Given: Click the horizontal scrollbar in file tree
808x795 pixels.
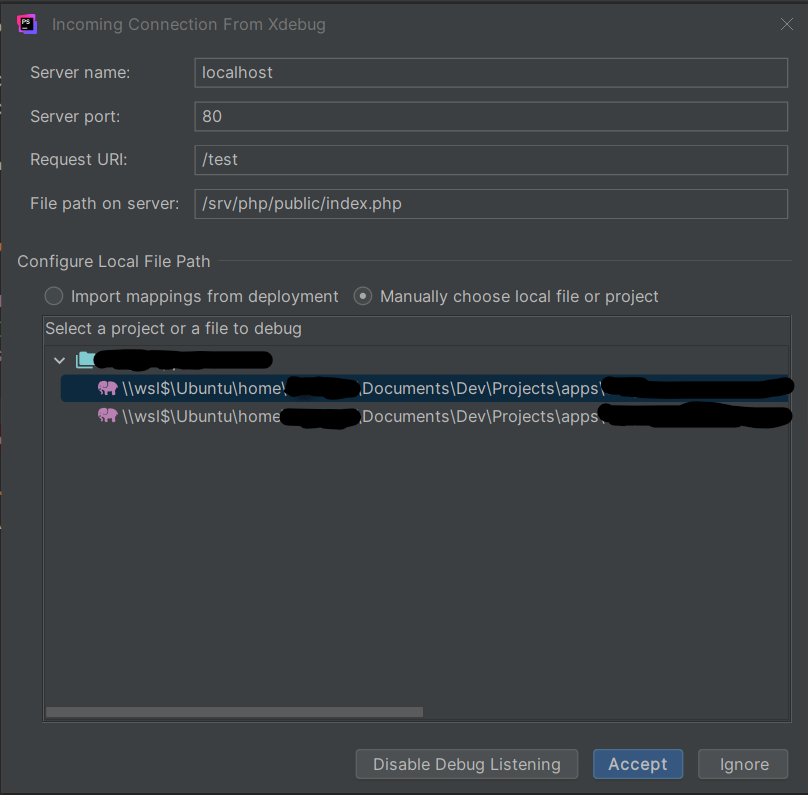Looking at the screenshot, I should 234,712.
